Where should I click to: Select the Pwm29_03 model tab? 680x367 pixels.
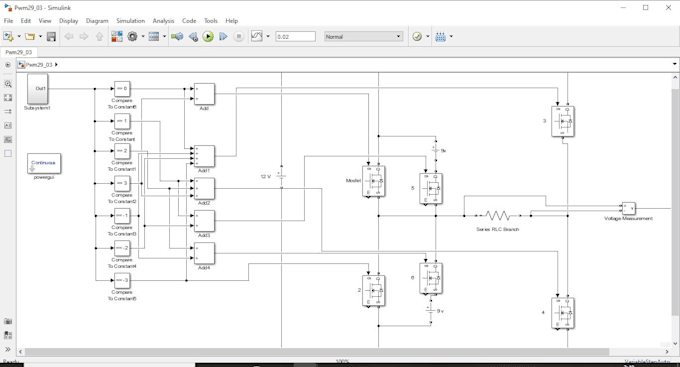(x=19, y=52)
